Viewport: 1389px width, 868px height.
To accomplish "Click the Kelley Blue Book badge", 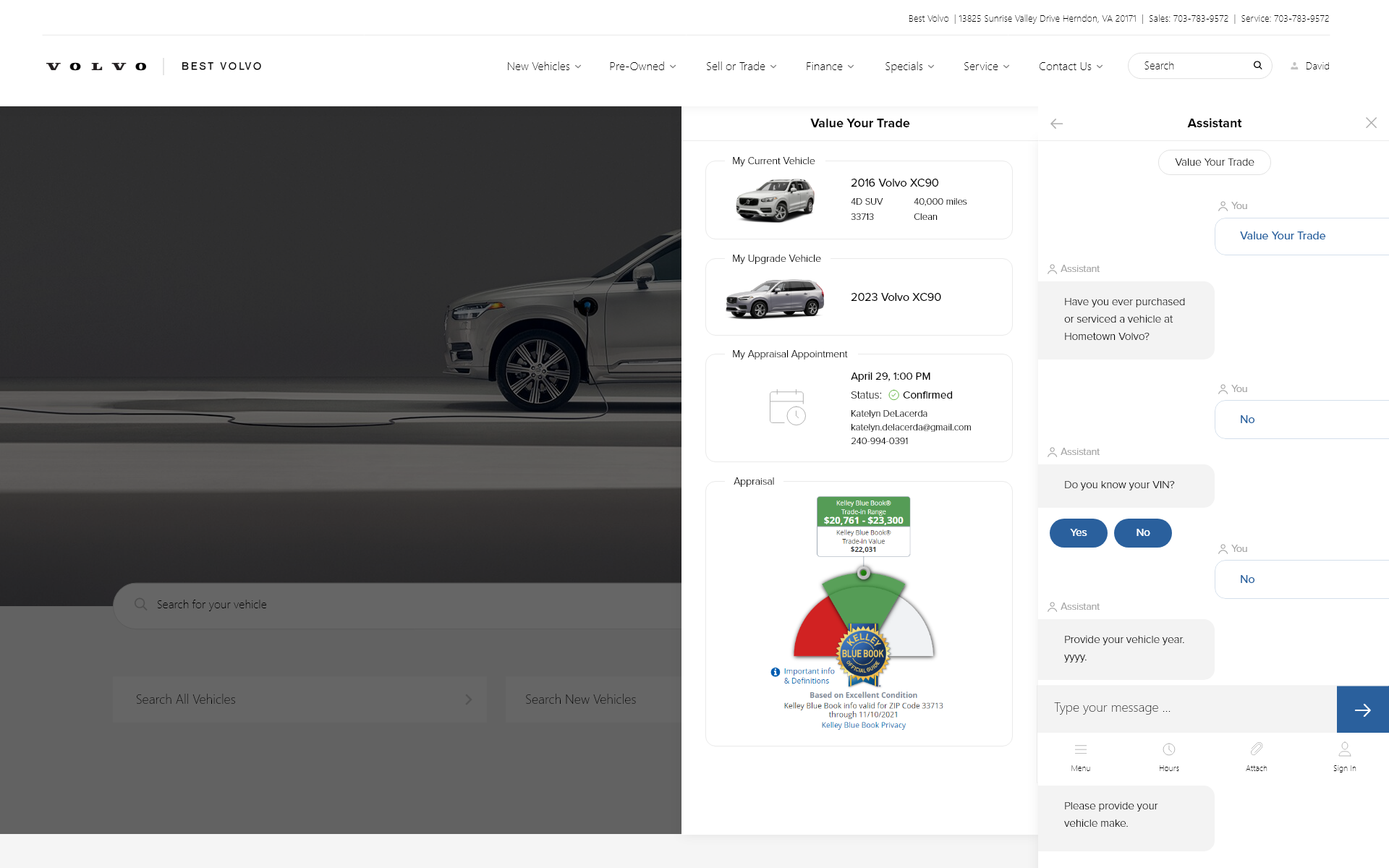I will tap(863, 653).
